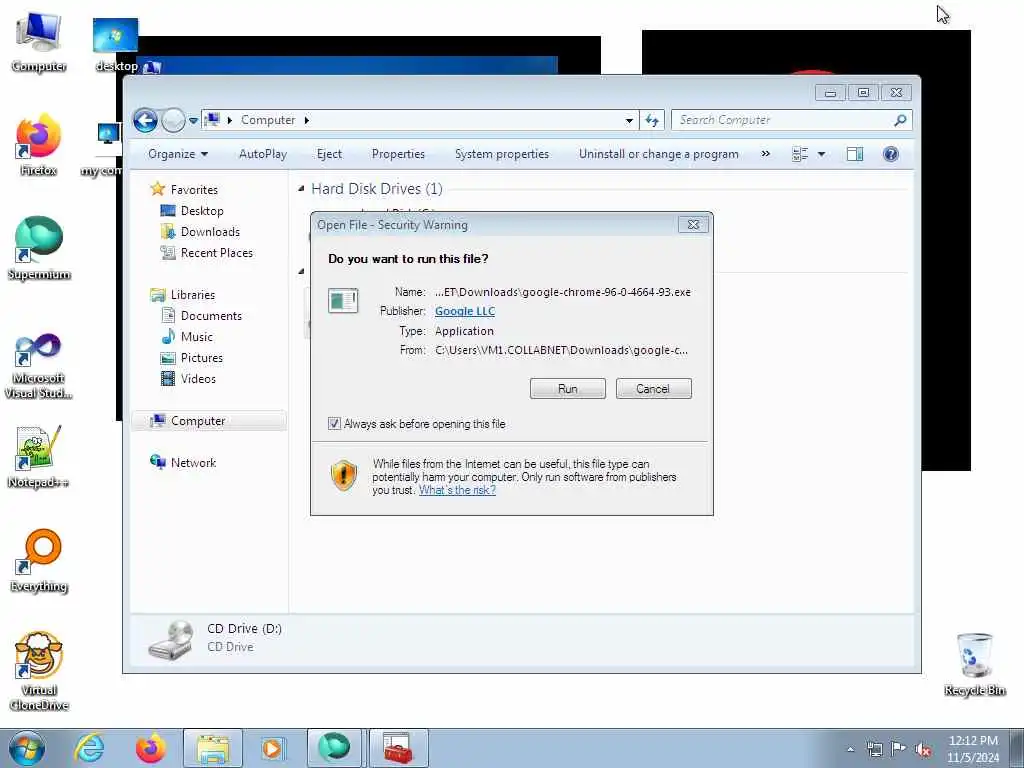Uncheck Always ask before opening this file
Image resolution: width=1024 pixels, height=768 pixels.
(334, 424)
